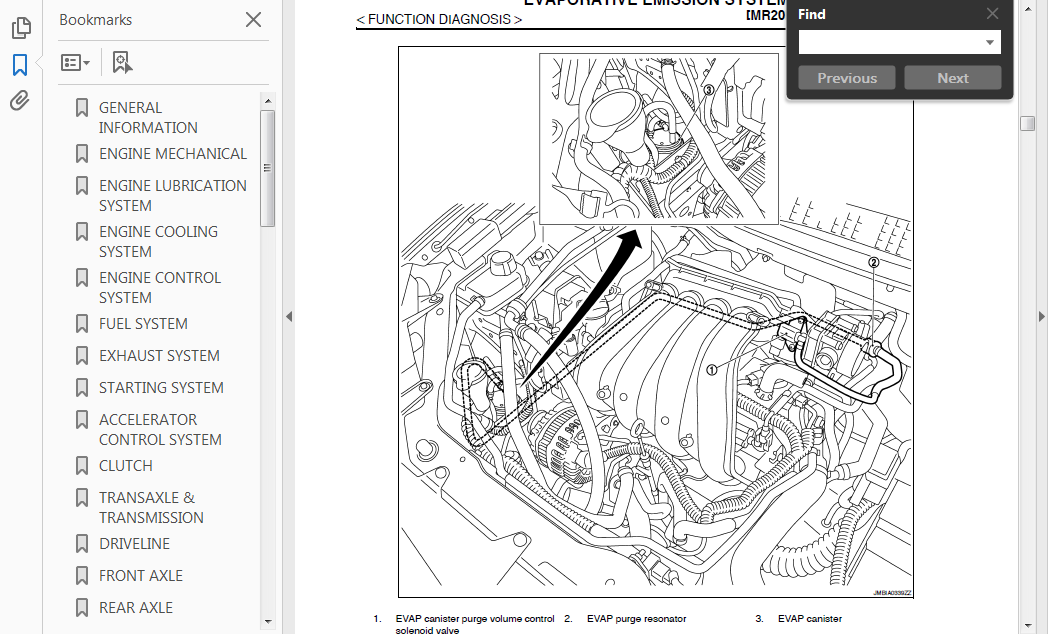Screen dimensions: 1048x634
Task: Collapse the left navigation pane arrow
Action: [x=289, y=317]
